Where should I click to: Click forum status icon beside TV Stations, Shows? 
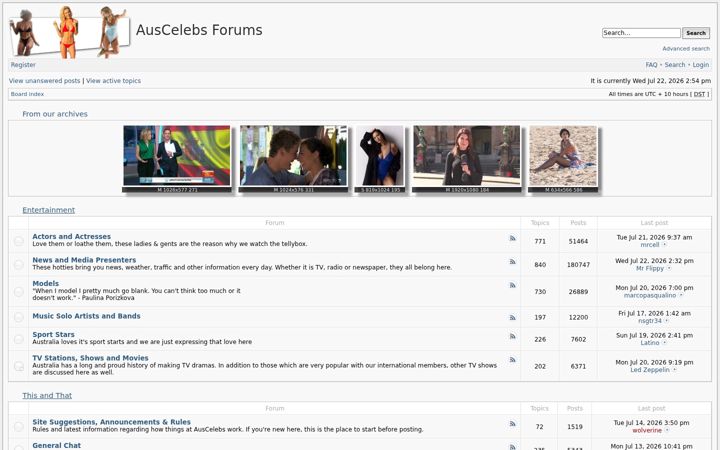tap(18, 366)
